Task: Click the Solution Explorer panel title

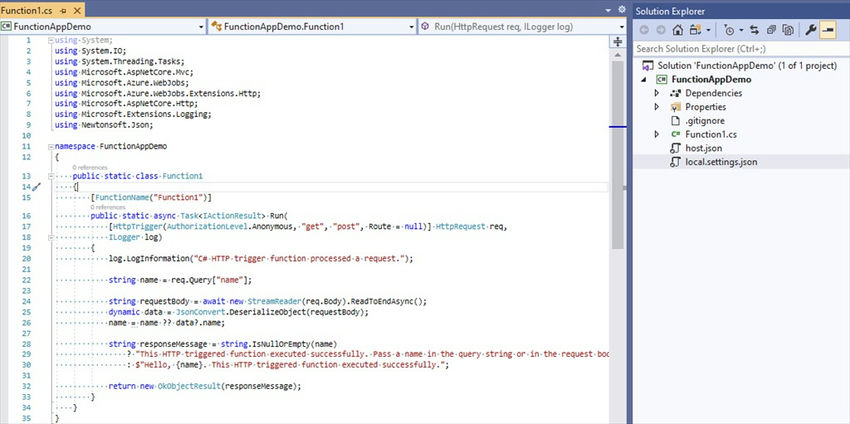Action: pyautogui.click(x=670, y=11)
